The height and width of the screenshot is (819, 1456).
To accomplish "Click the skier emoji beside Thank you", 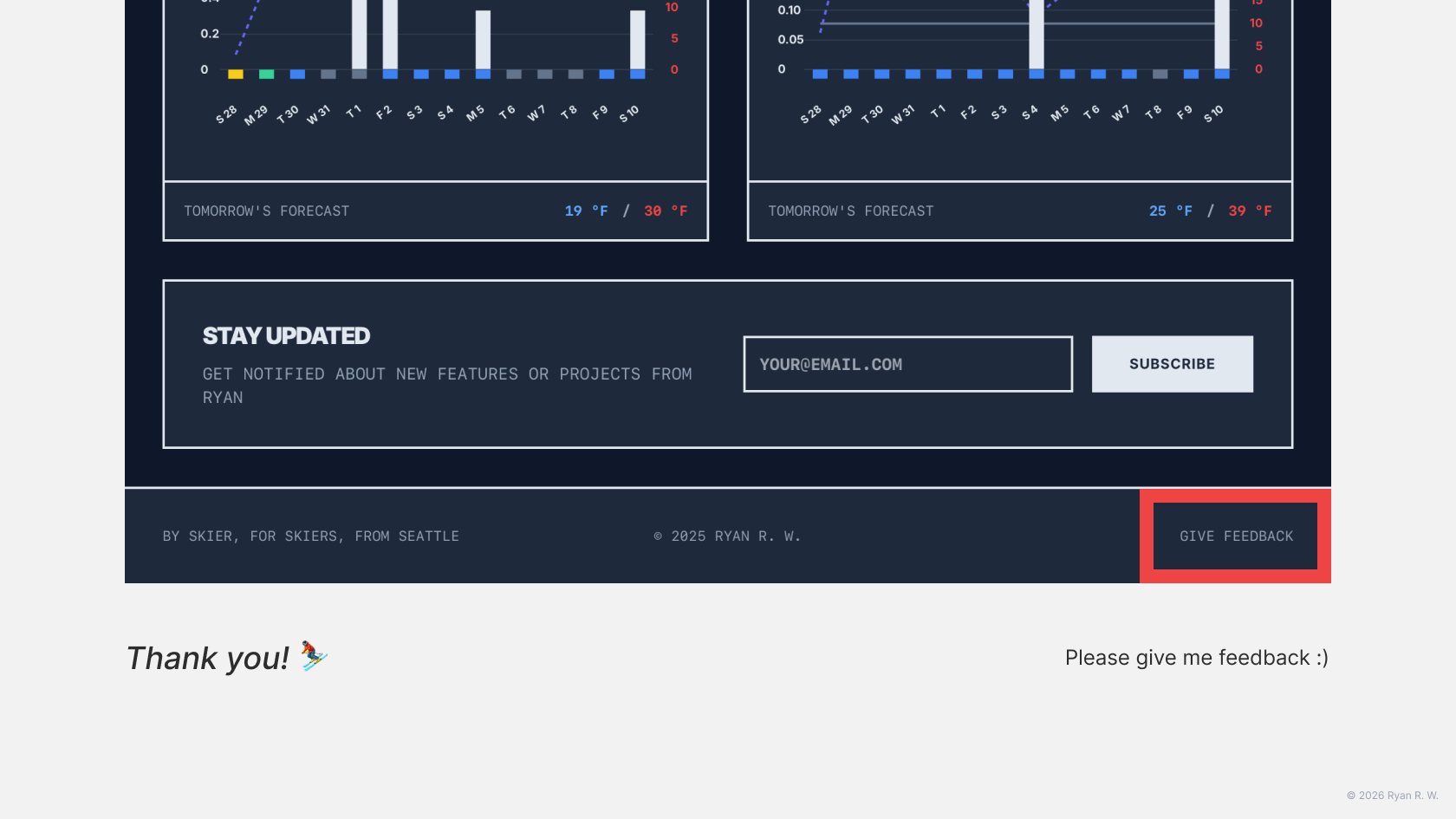I will (314, 656).
